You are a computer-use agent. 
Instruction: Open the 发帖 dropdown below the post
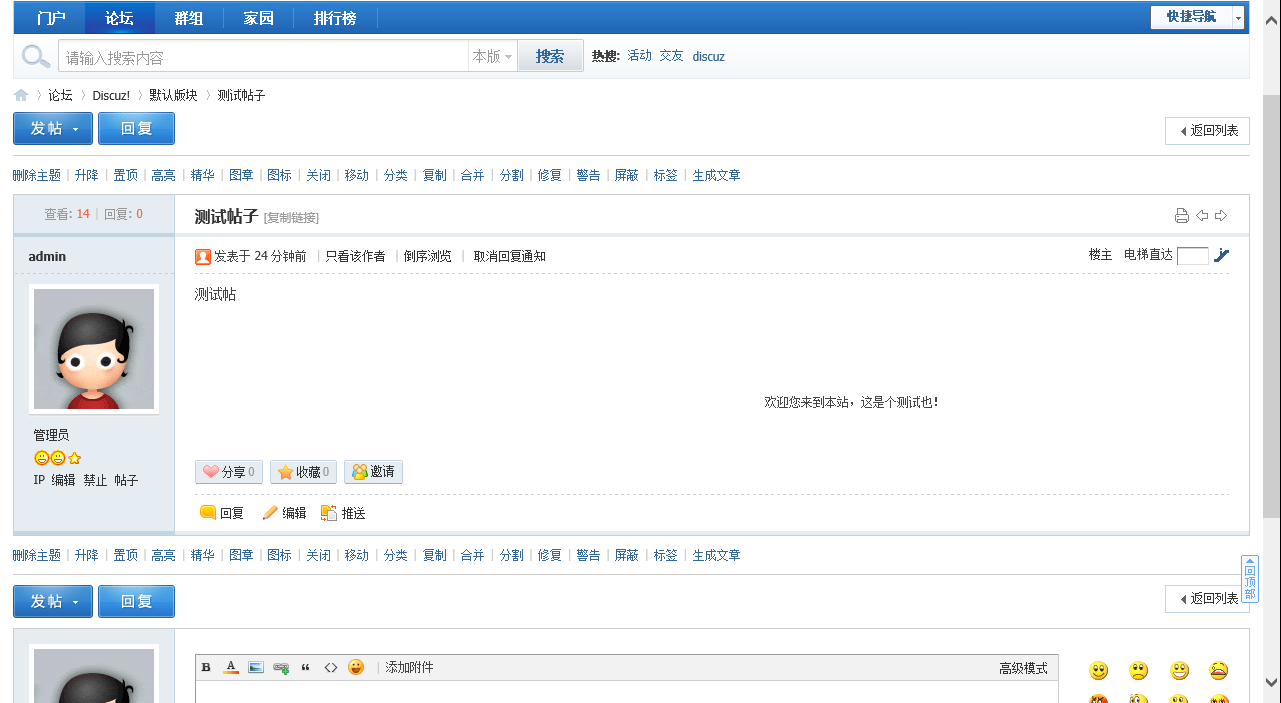[53, 601]
